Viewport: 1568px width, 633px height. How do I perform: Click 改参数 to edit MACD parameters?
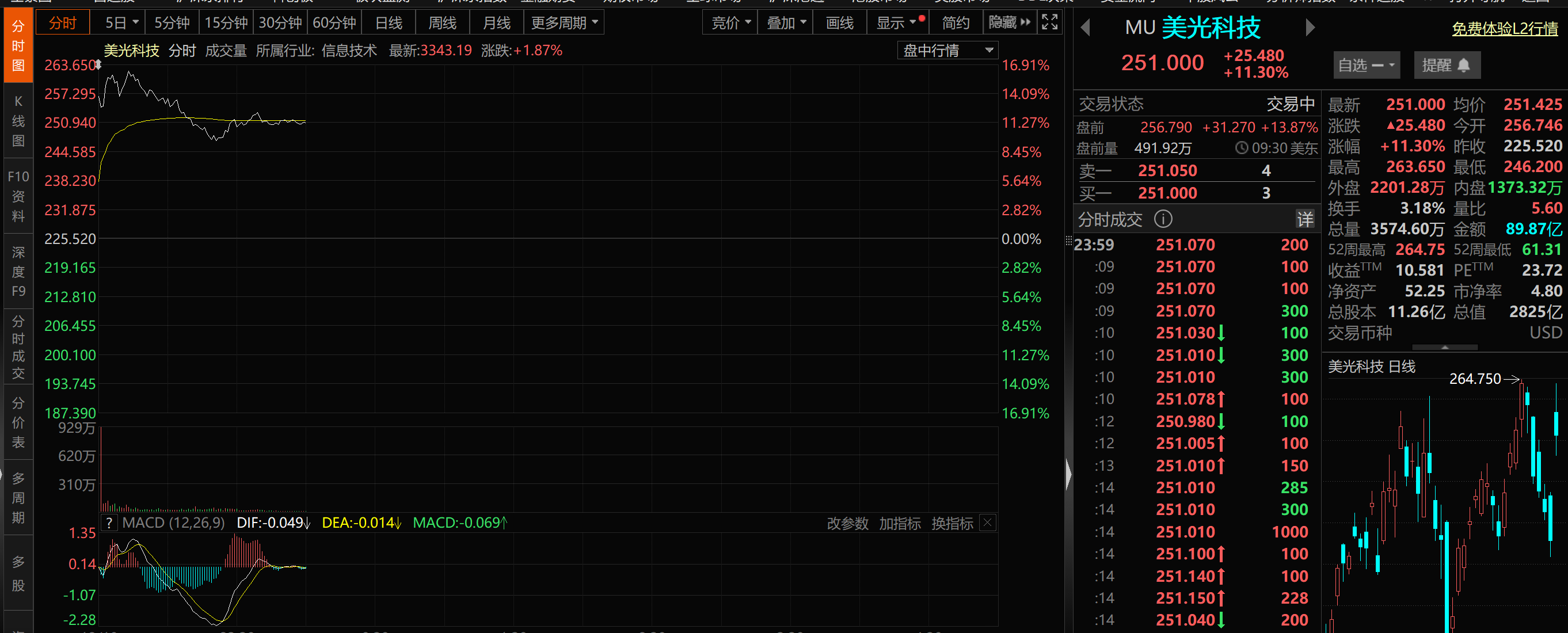[847, 523]
